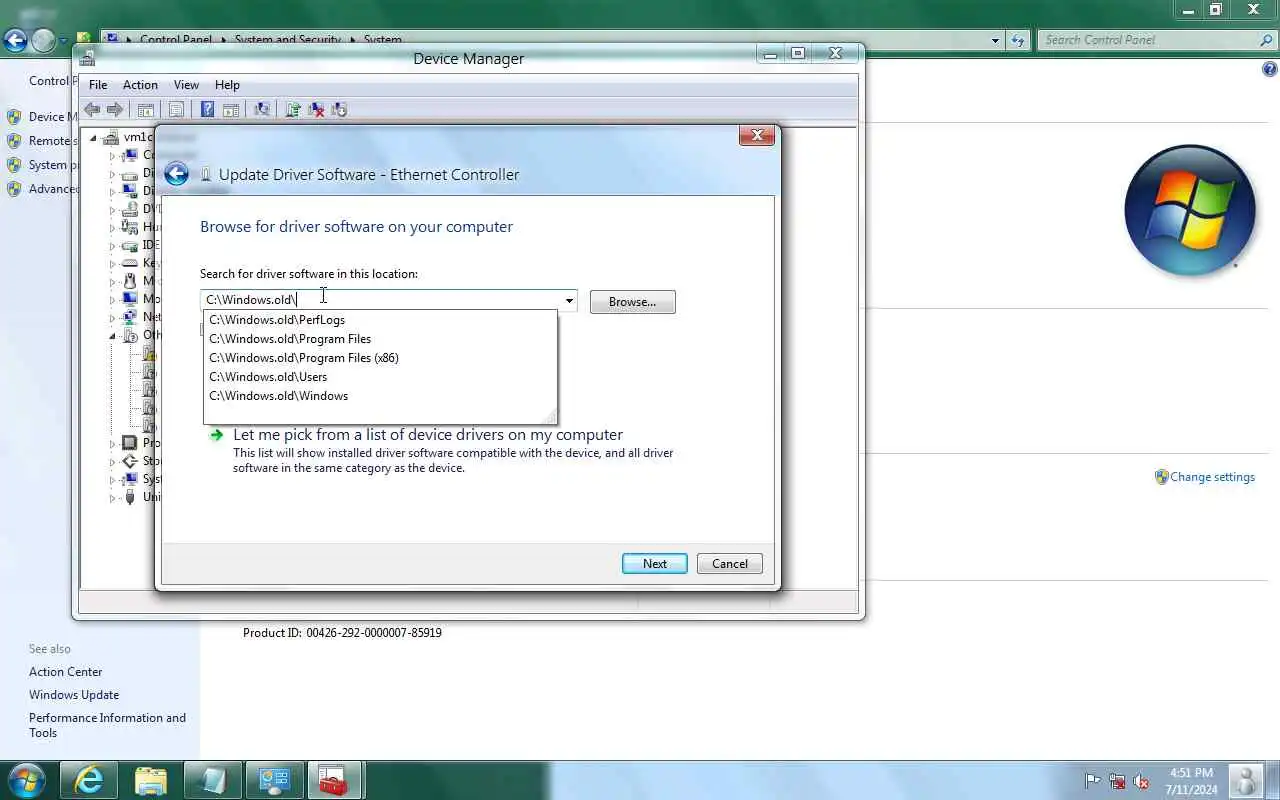1280x800 pixels.
Task: Open the File menu in Device Manager
Action: pyautogui.click(x=98, y=85)
